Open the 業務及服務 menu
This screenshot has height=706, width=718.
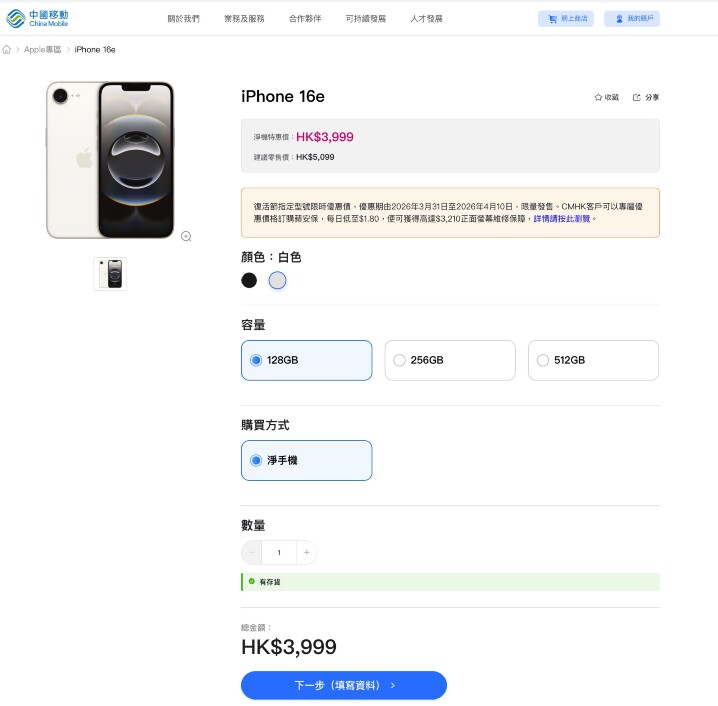coord(244,19)
